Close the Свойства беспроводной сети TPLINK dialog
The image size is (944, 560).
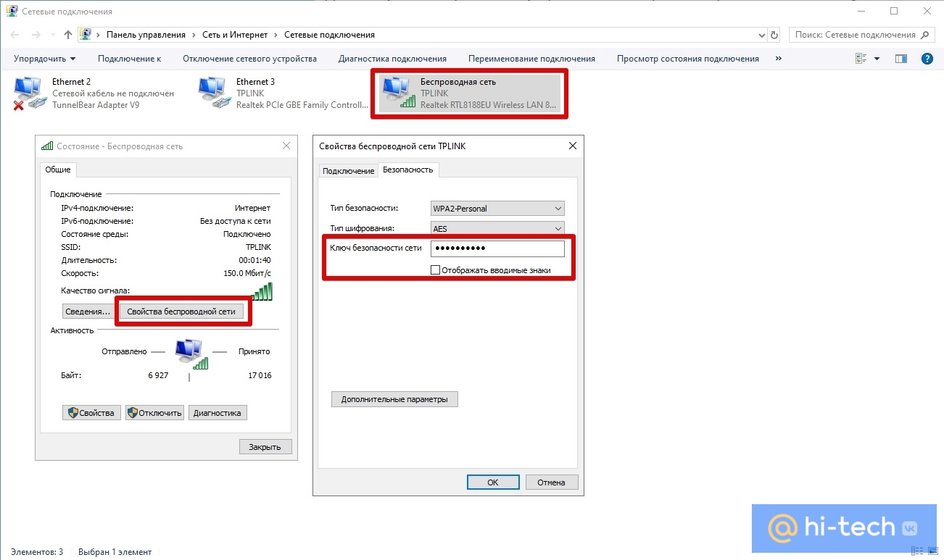click(573, 146)
